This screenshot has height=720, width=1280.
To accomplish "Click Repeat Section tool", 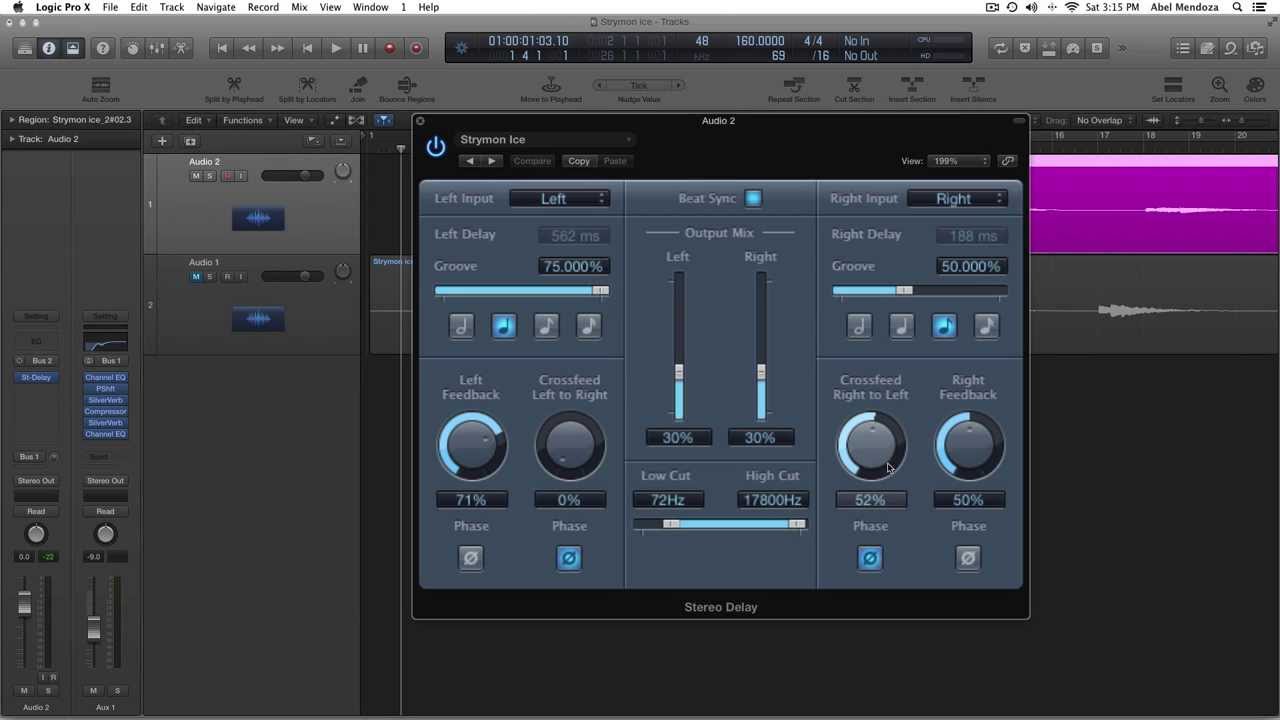I will (793, 89).
